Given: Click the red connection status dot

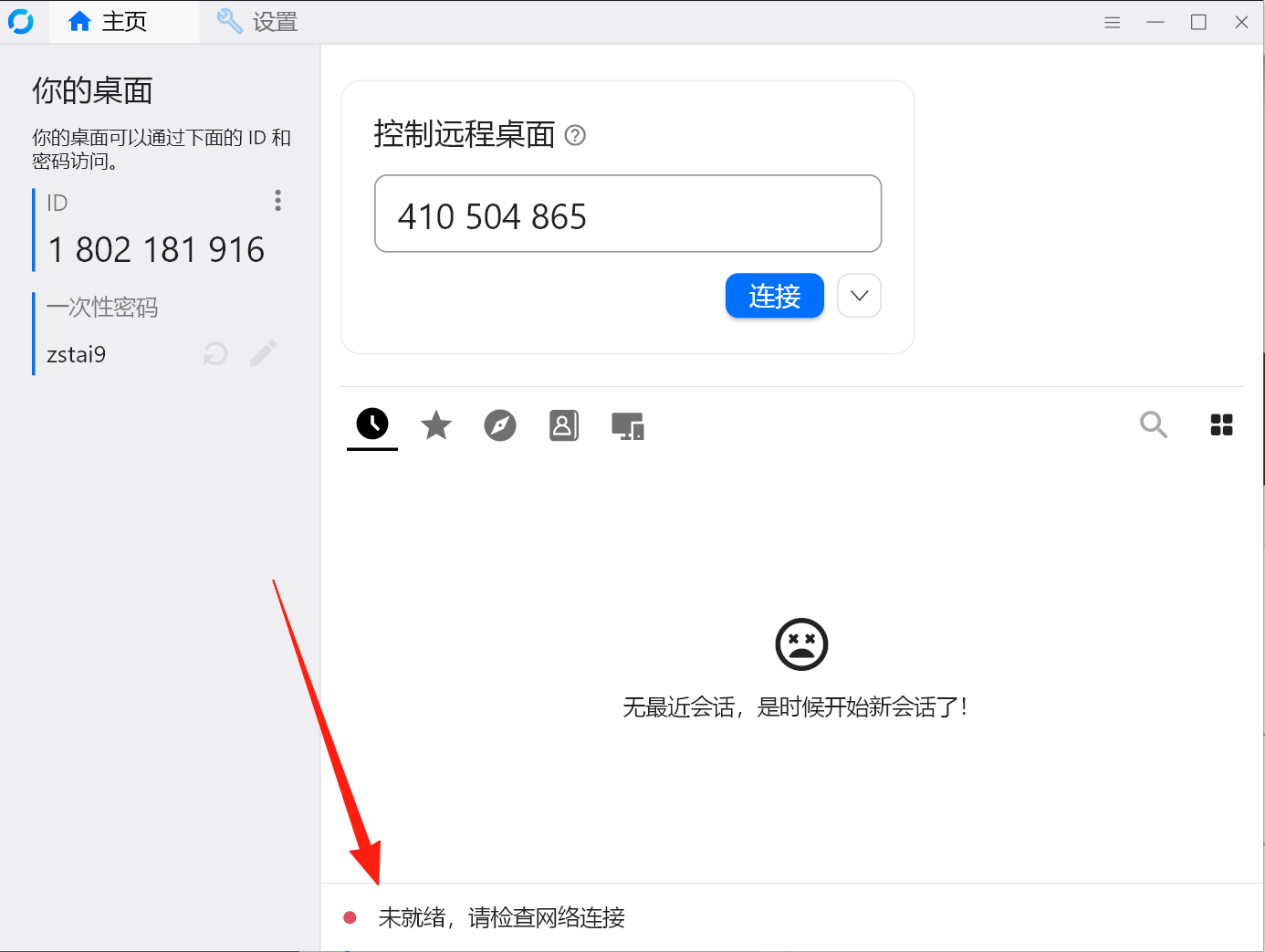Looking at the screenshot, I should [x=350, y=917].
